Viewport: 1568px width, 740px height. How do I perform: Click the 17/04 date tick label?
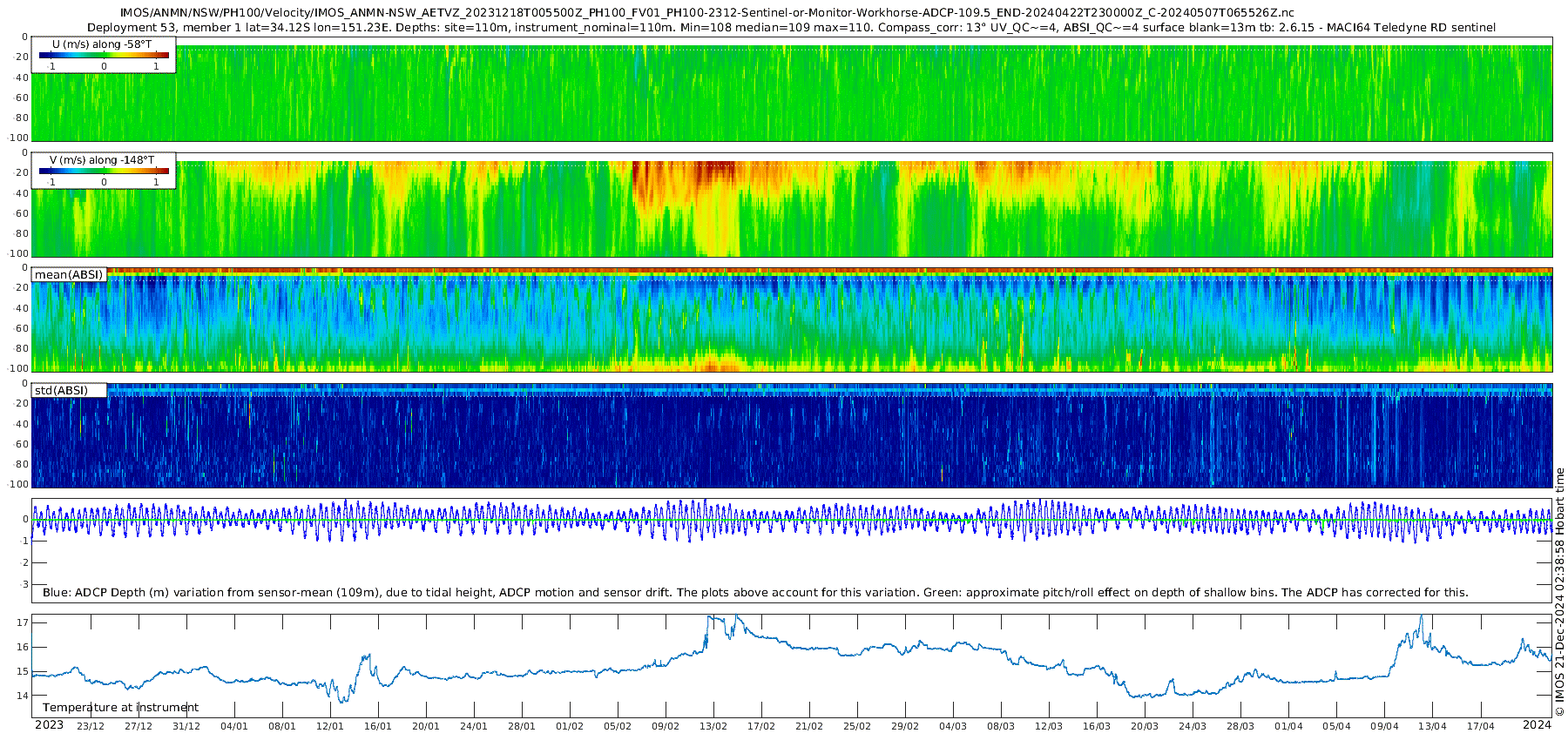1480,726
